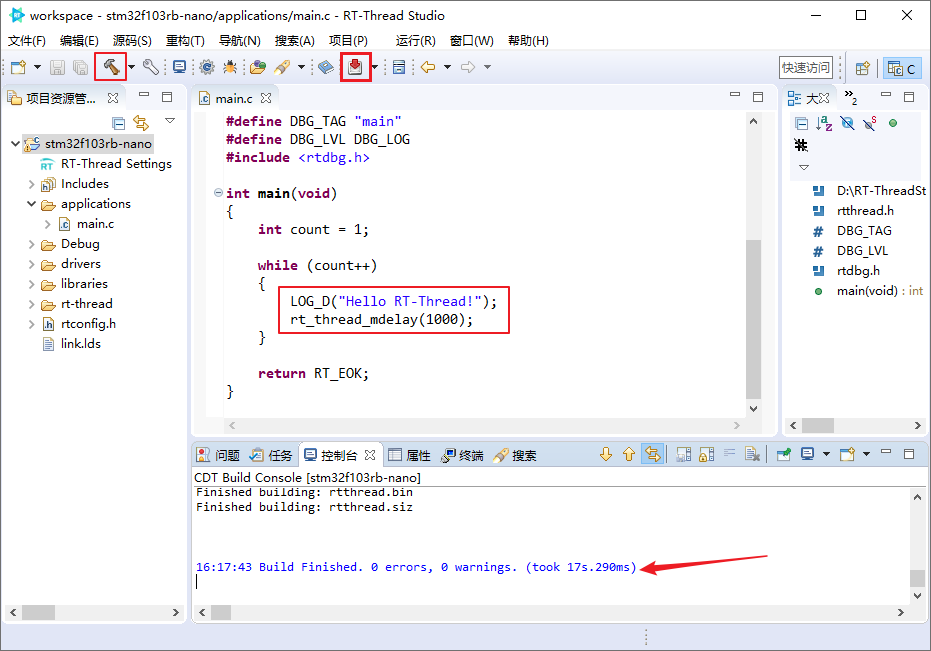
Task: Click the open element folder icon
Action: coord(258,67)
